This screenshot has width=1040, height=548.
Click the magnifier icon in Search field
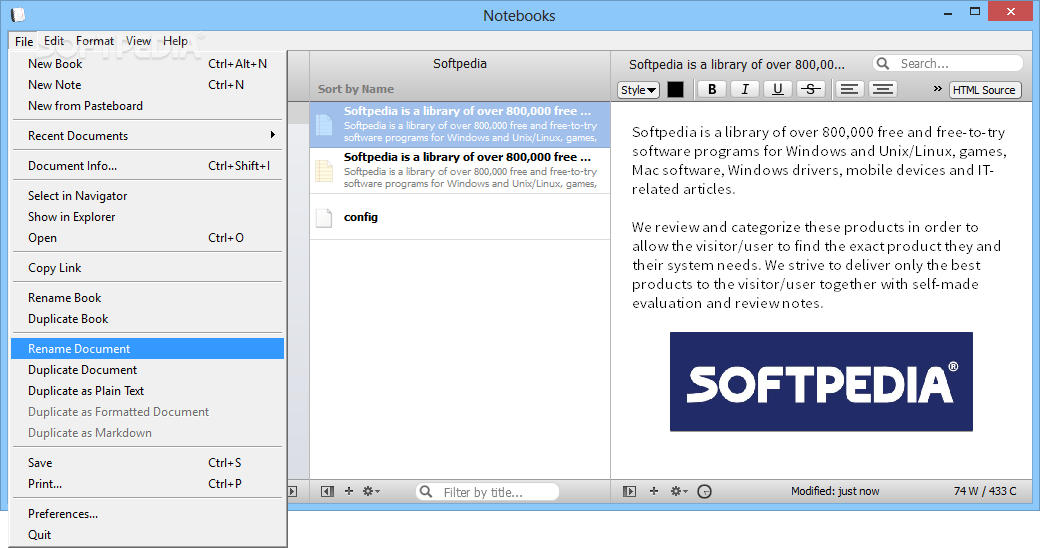tap(883, 63)
